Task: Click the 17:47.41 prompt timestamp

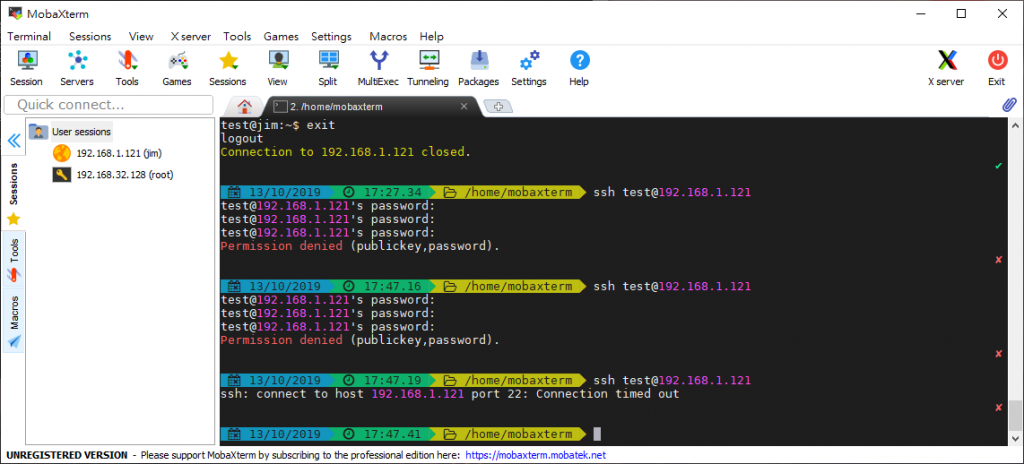Action: pos(391,434)
